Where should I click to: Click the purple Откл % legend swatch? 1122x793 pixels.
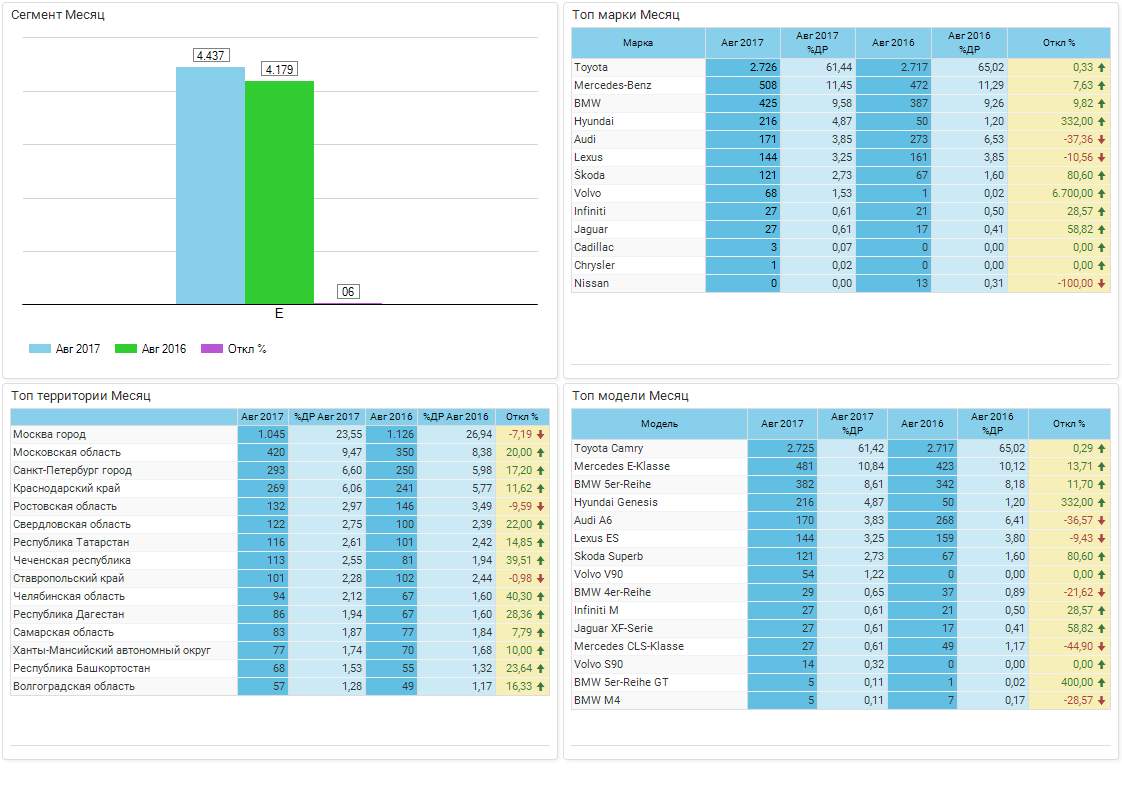click(x=212, y=349)
